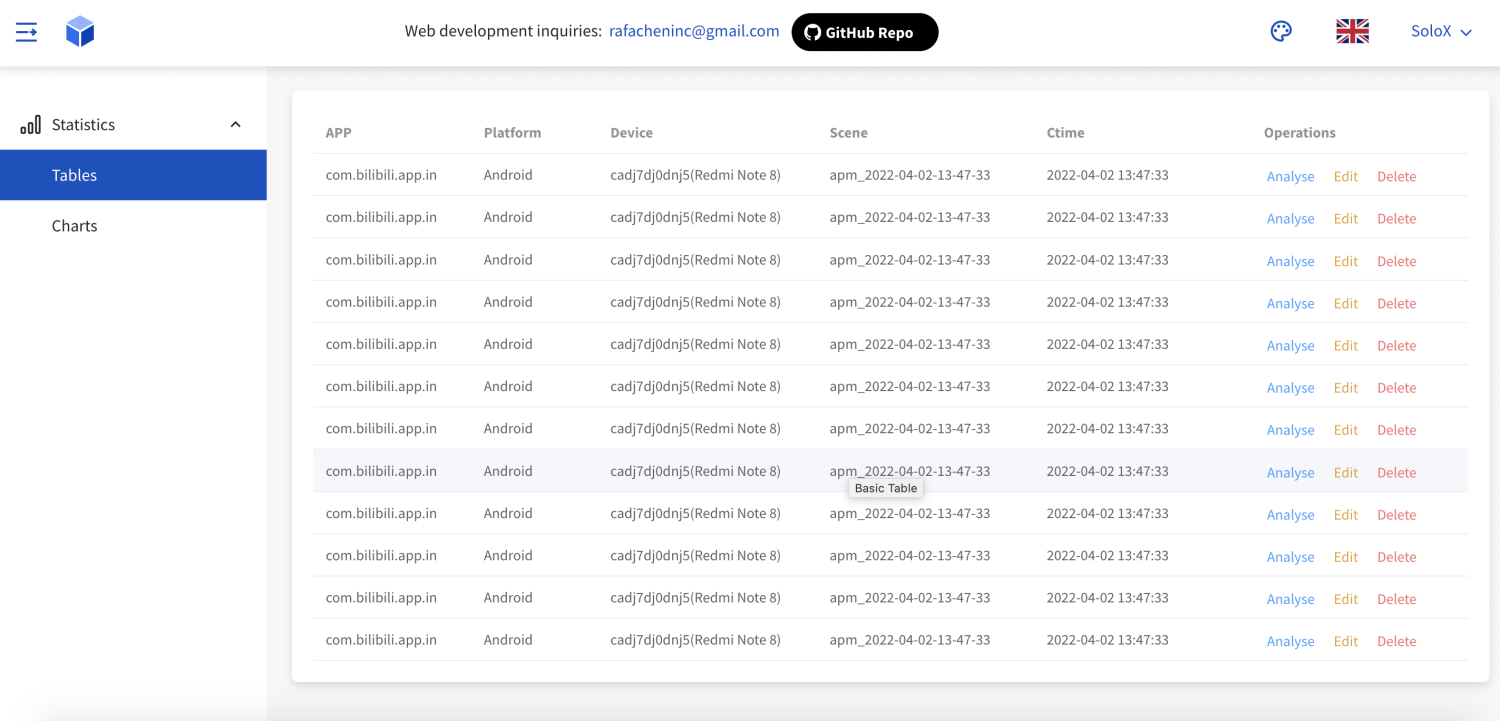Go to Charts in the sidebar
The width and height of the screenshot is (1500, 721).
pyautogui.click(x=133, y=226)
